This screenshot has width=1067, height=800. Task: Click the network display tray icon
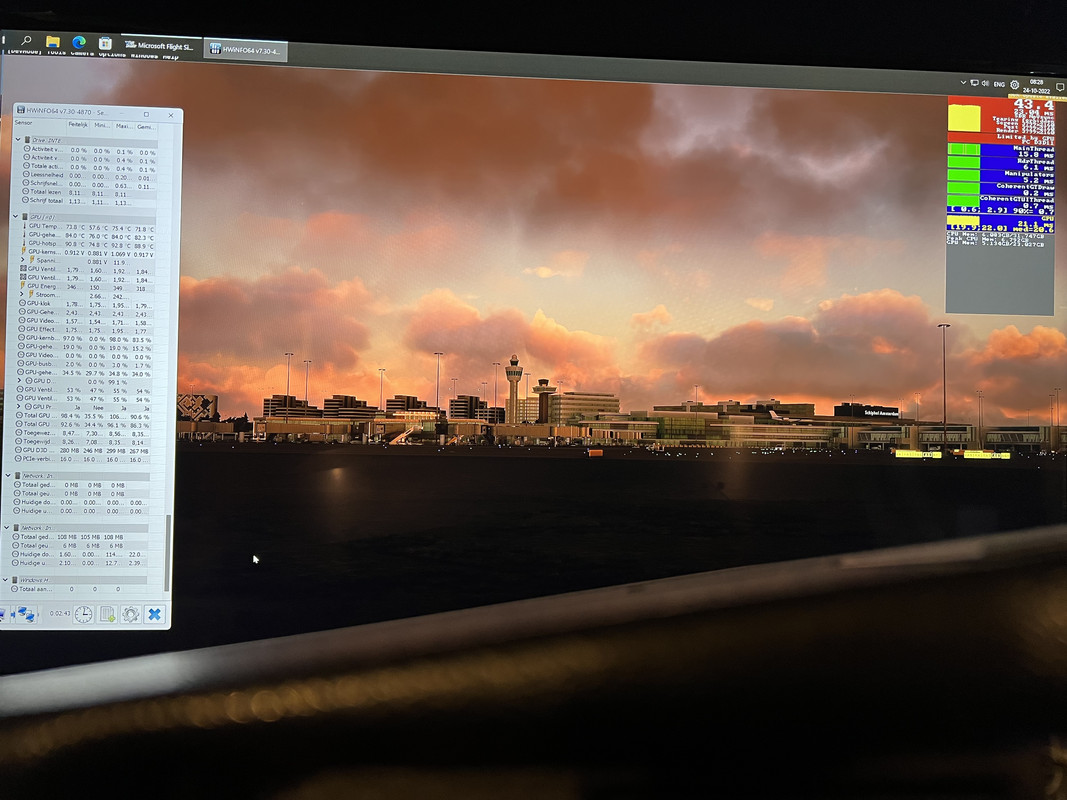tap(974, 83)
